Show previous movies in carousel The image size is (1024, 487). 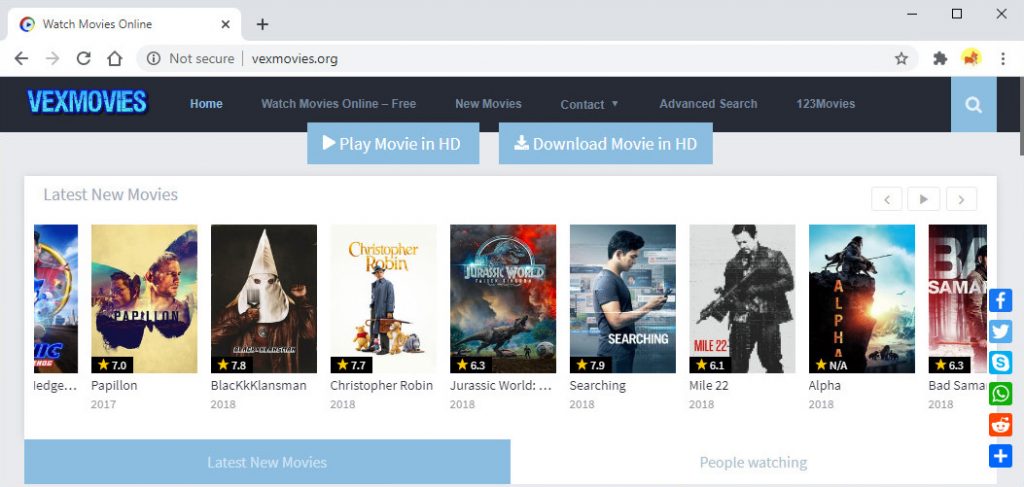click(887, 200)
